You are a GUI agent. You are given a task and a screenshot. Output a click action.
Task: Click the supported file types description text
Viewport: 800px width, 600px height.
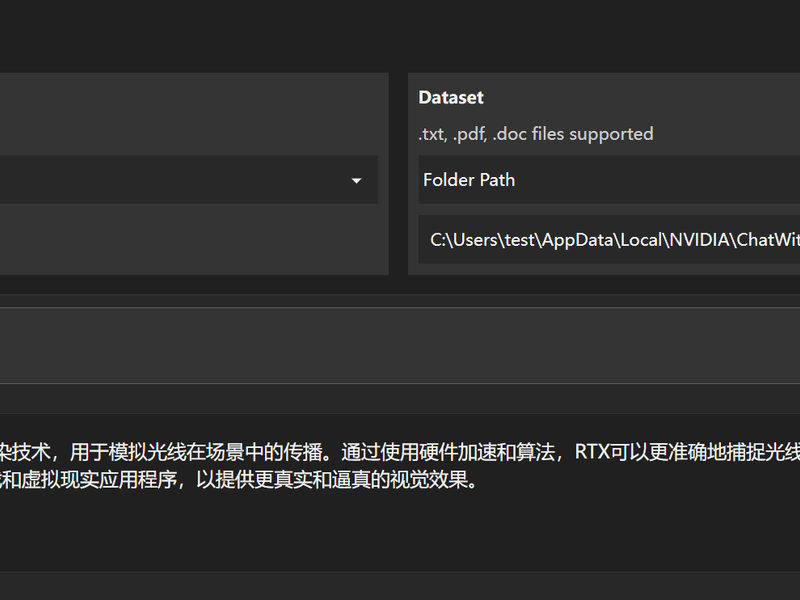tap(536, 134)
